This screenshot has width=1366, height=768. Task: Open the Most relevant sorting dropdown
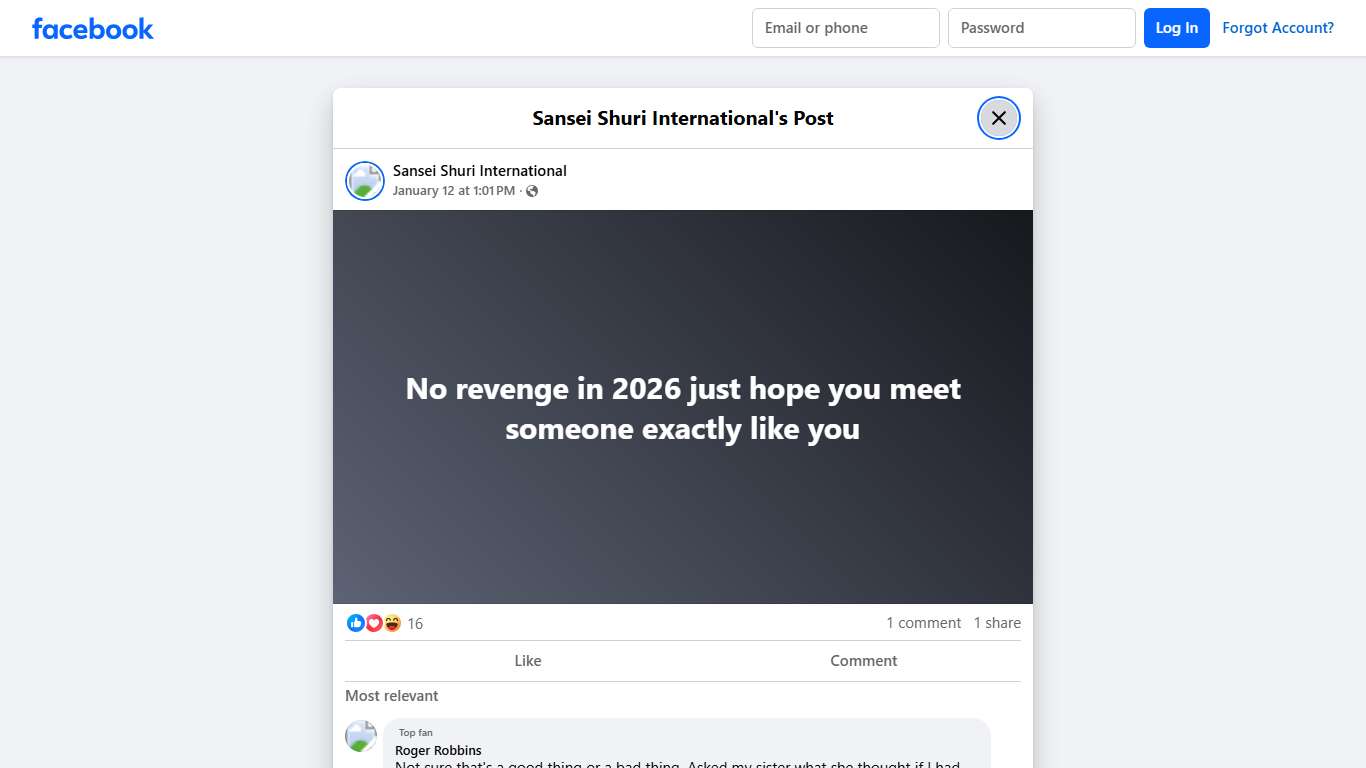coord(391,695)
